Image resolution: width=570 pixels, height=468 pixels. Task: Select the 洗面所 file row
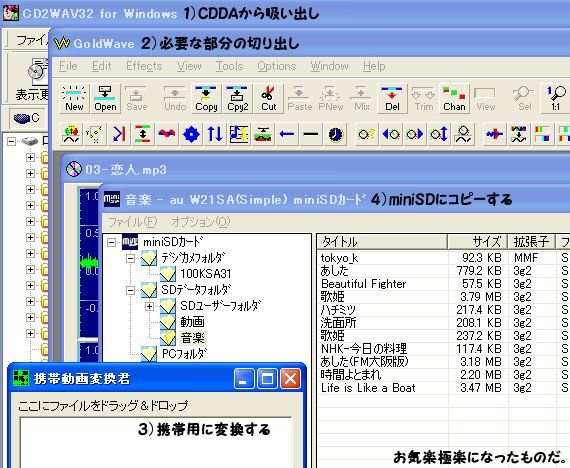443,323
